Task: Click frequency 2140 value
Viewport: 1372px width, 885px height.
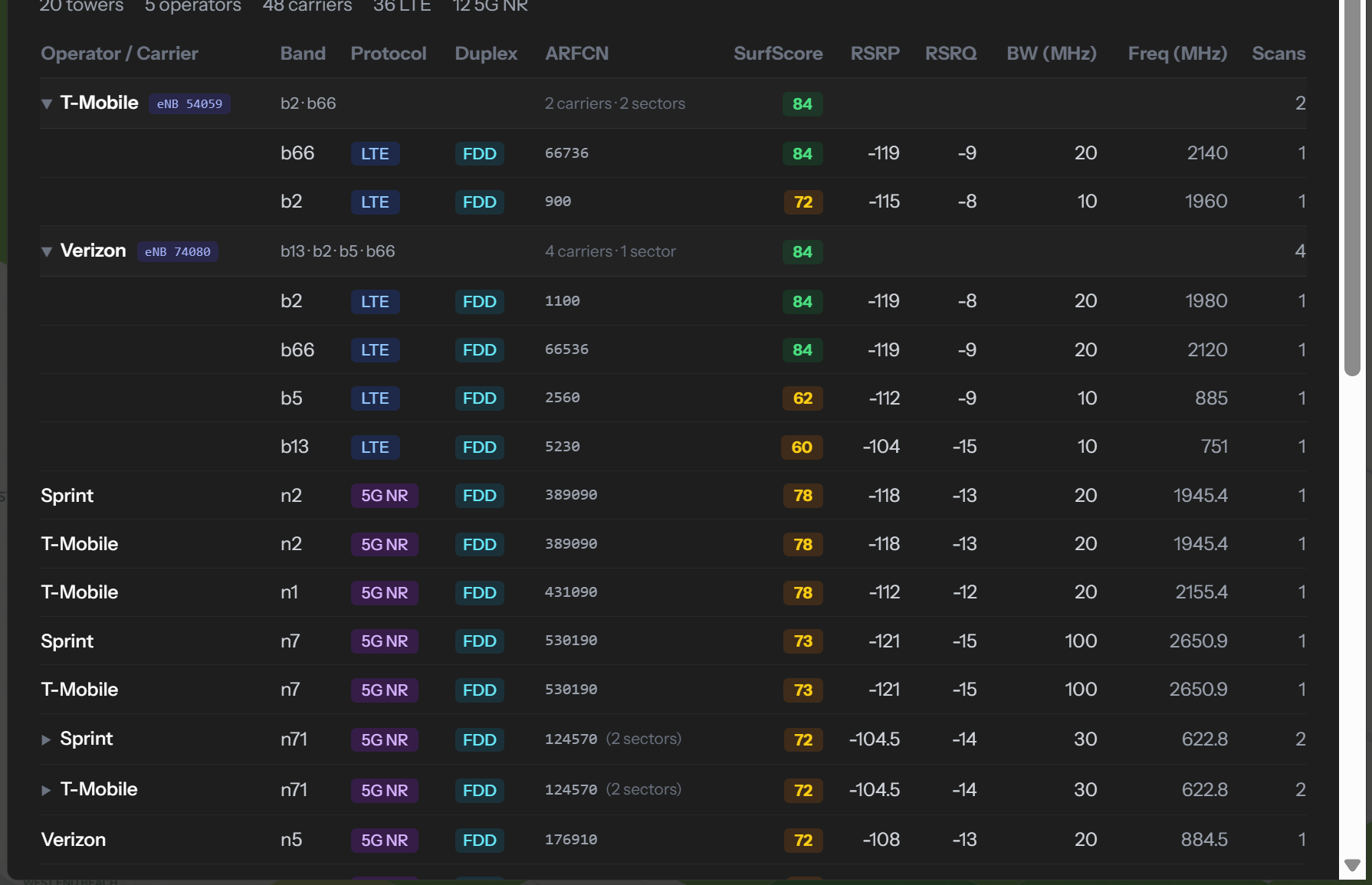Action: pyautogui.click(x=1207, y=153)
